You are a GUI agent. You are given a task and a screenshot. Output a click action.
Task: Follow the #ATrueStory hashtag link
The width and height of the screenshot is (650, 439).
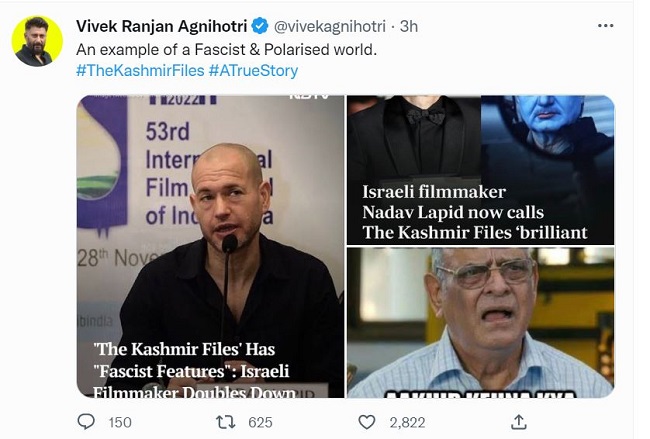pos(253,71)
